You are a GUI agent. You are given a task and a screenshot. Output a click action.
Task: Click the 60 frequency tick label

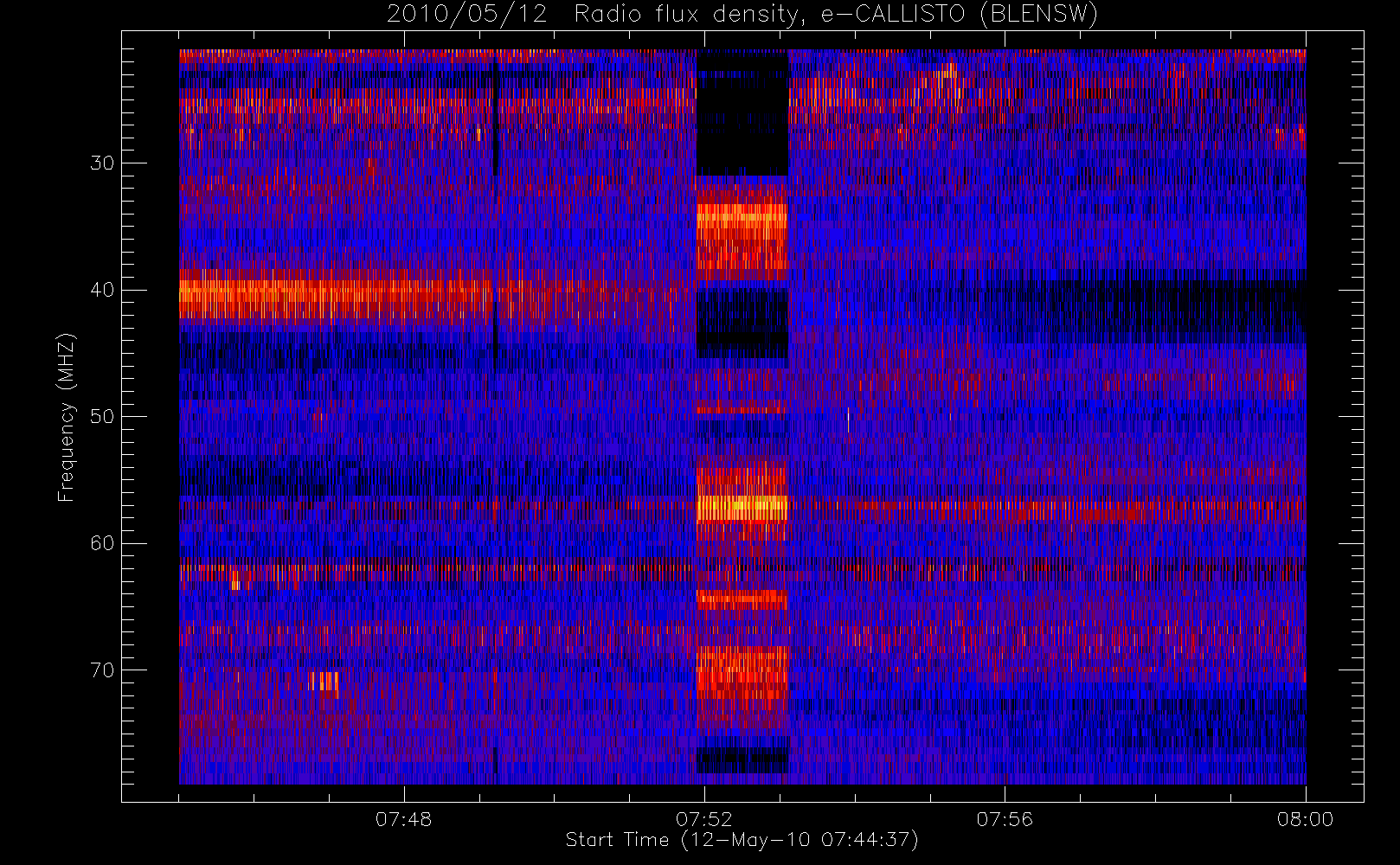click(x=102, y=543)
